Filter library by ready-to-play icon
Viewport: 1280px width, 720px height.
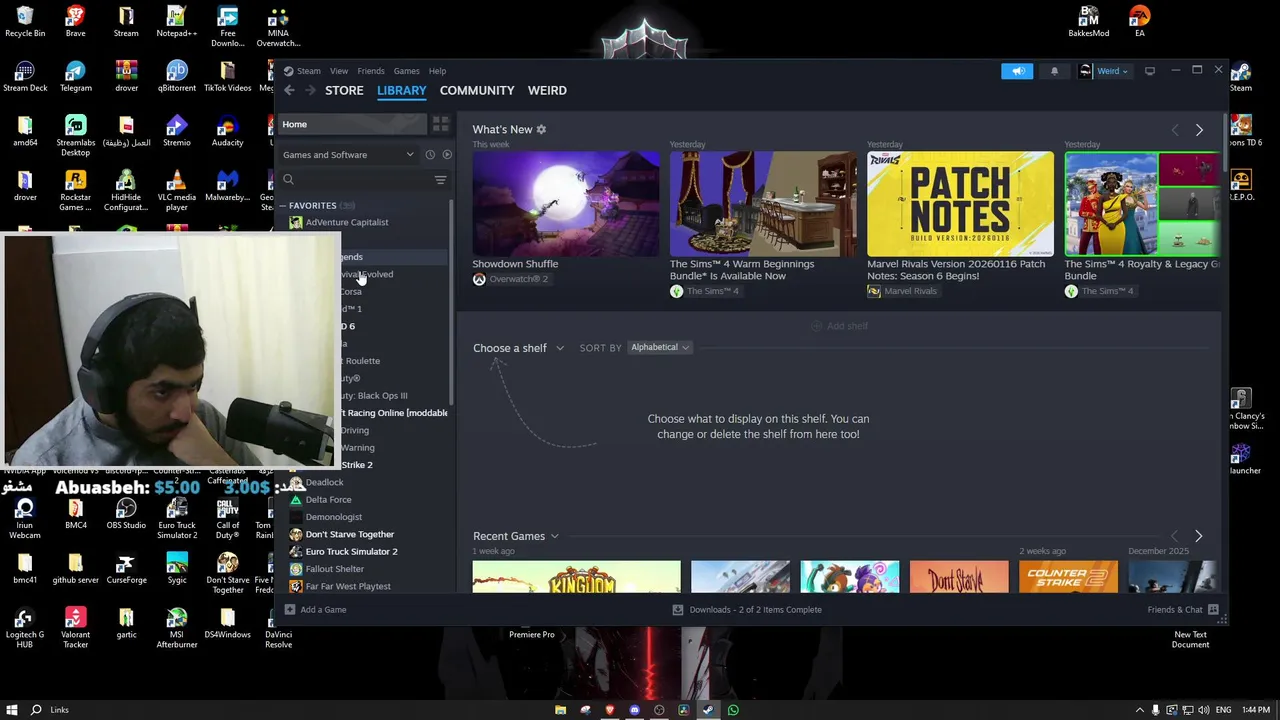click(x=447, y=155)
